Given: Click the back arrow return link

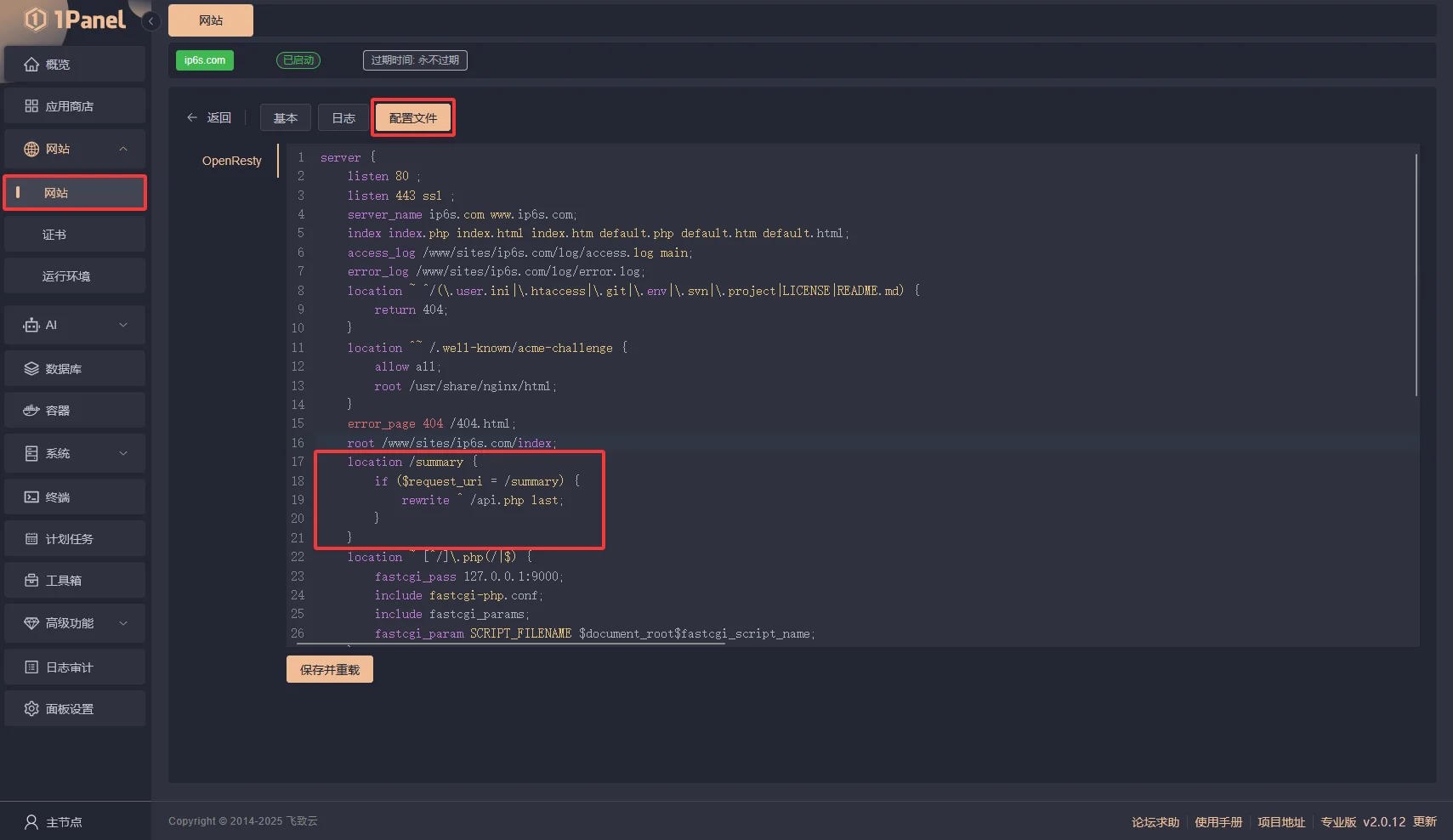Looking at the screenshot, I should 209,118.
